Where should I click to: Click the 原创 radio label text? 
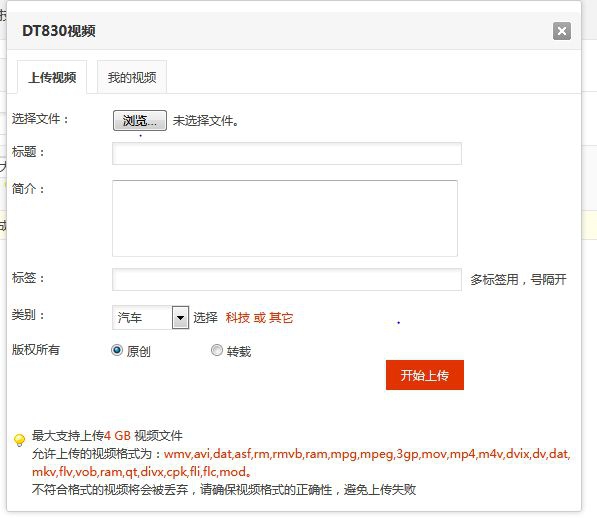click(x=138, y=351)
